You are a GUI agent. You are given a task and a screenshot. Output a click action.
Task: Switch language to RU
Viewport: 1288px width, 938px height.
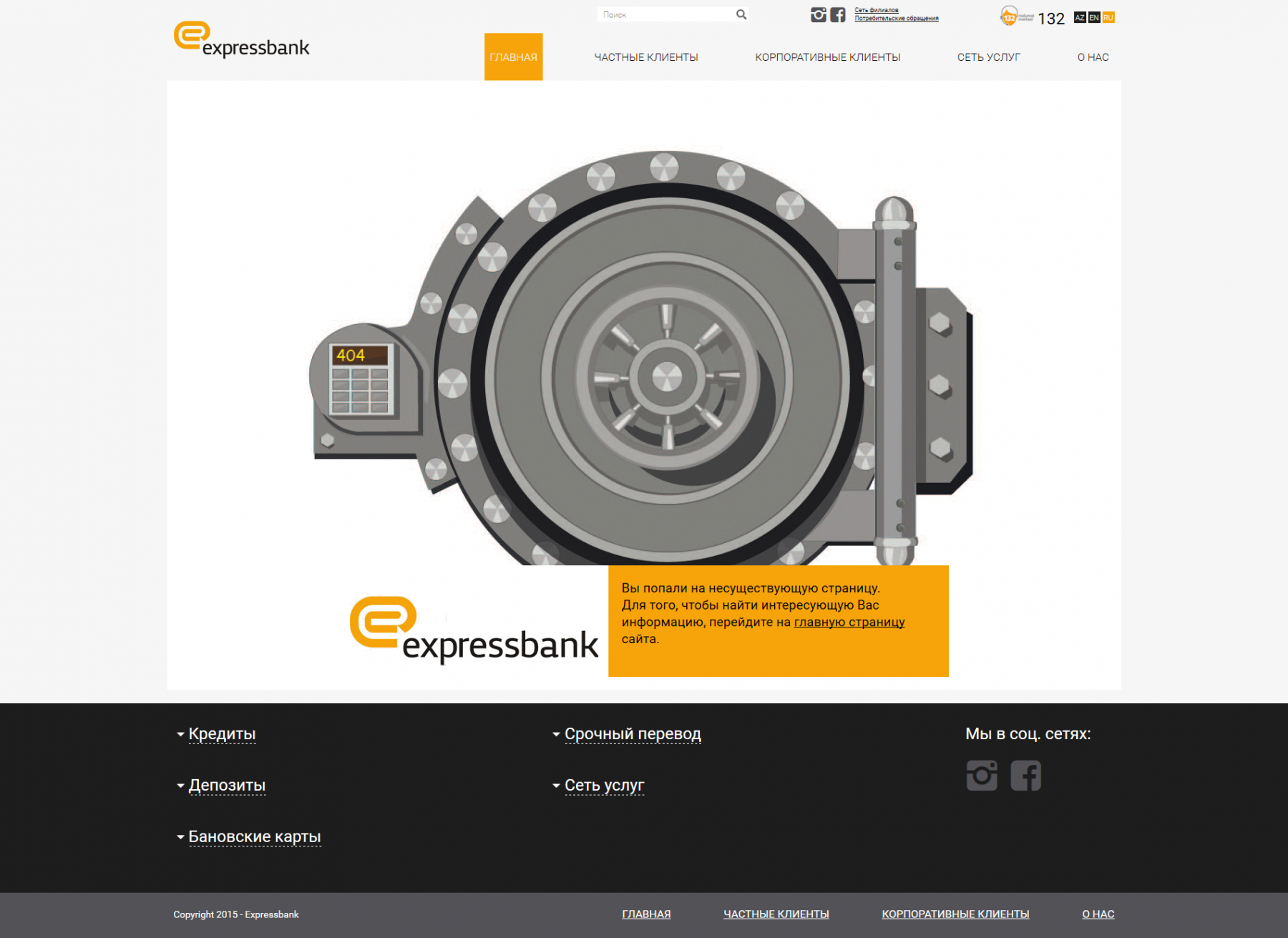[1108, 17]
